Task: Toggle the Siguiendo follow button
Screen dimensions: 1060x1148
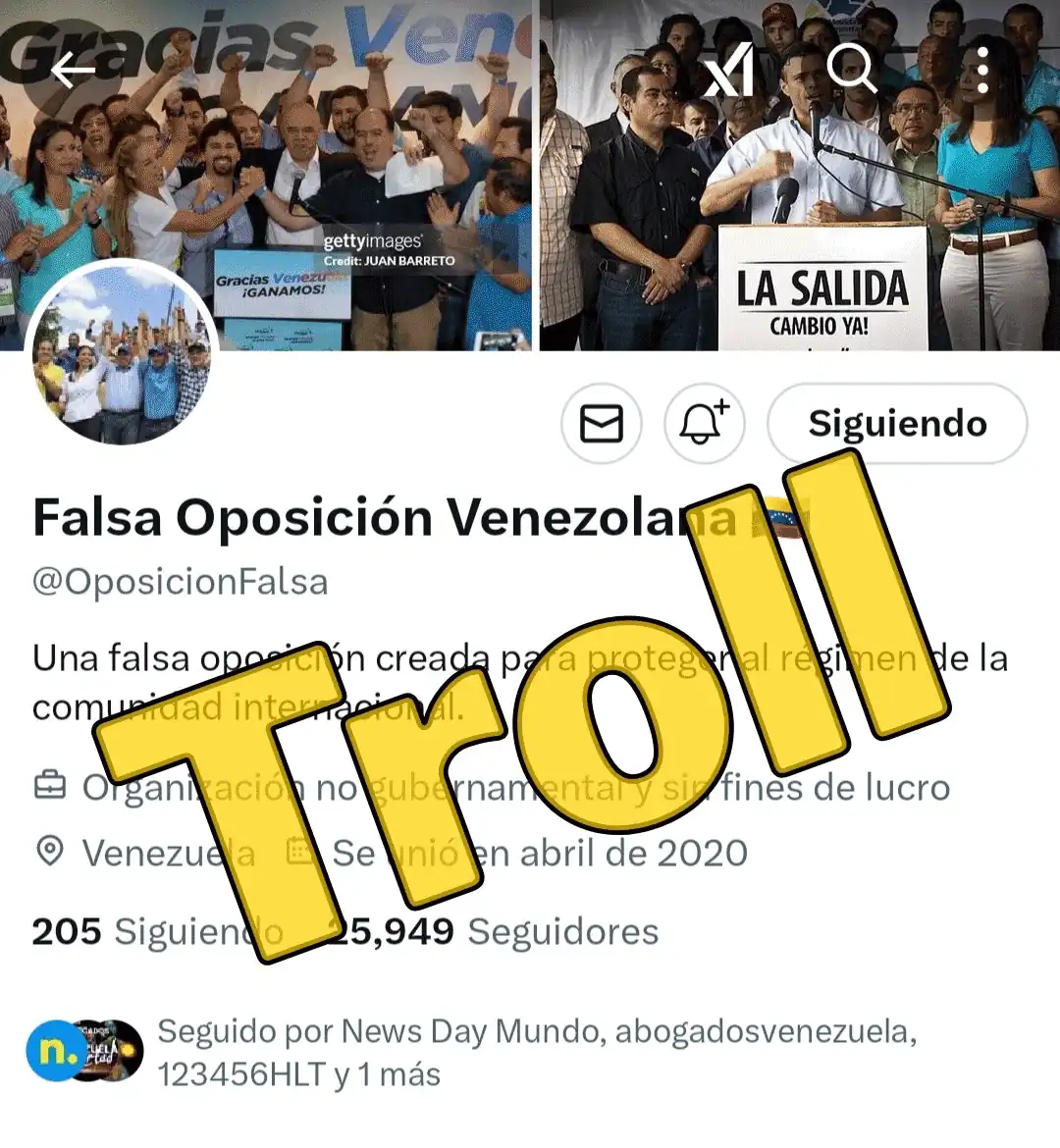Action: click(897, 423)
